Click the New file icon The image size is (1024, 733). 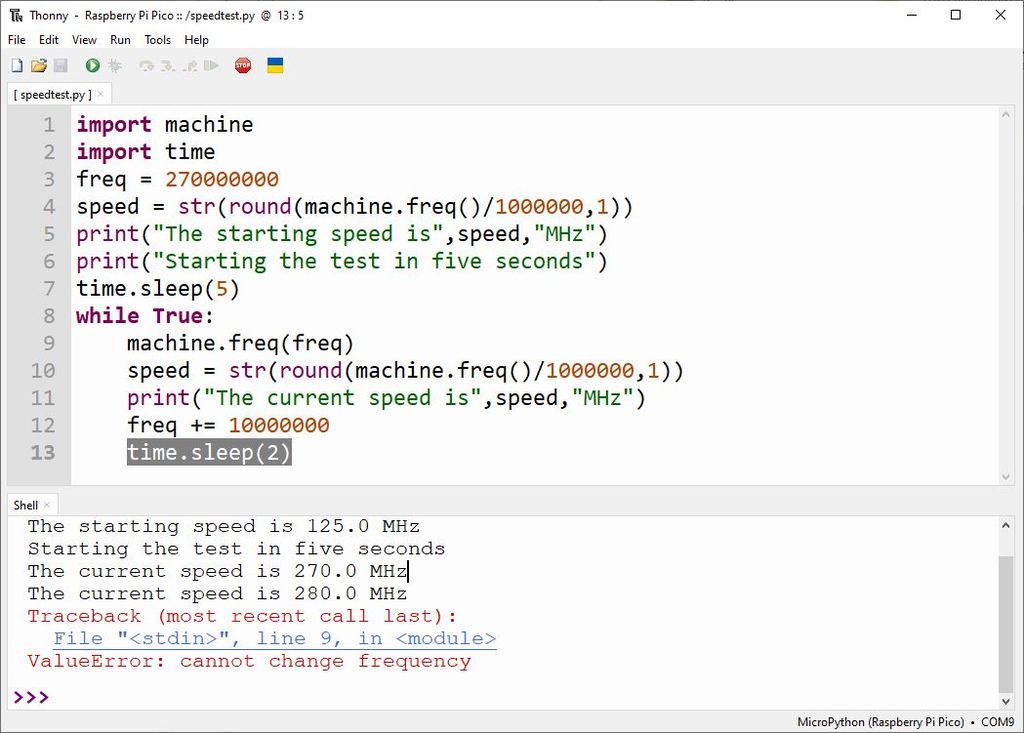point(17,65)
